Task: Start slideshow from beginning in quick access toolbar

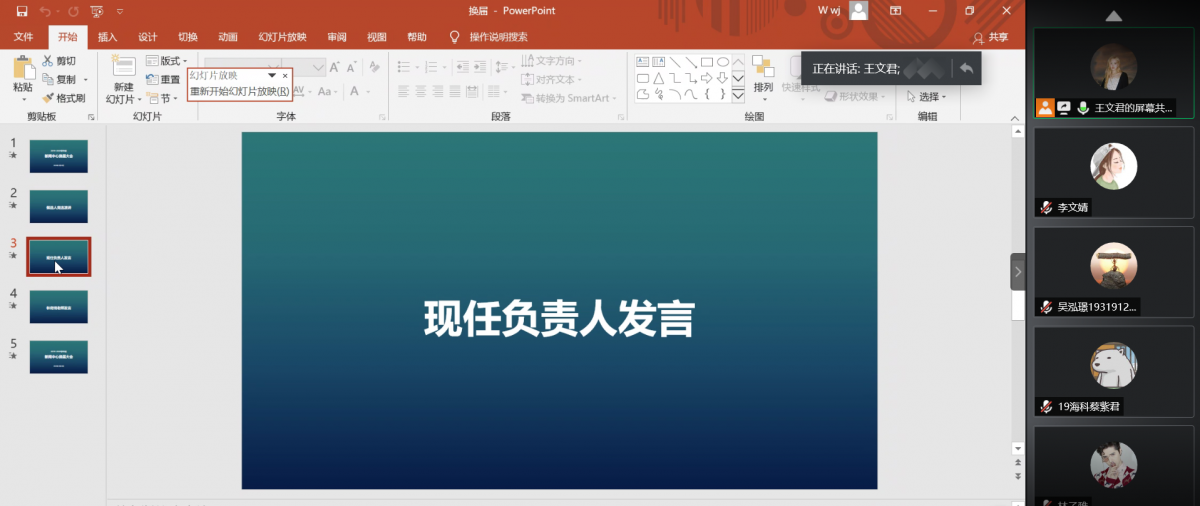Action: point(97,11)
